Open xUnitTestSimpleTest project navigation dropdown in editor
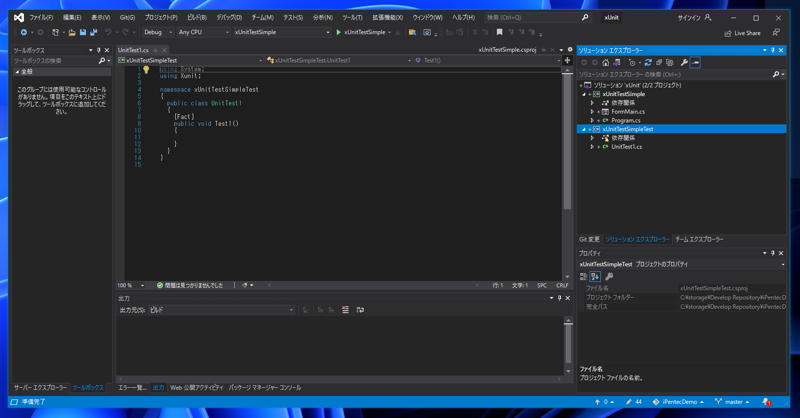This screenshot has width=800, height=418. 190,60
